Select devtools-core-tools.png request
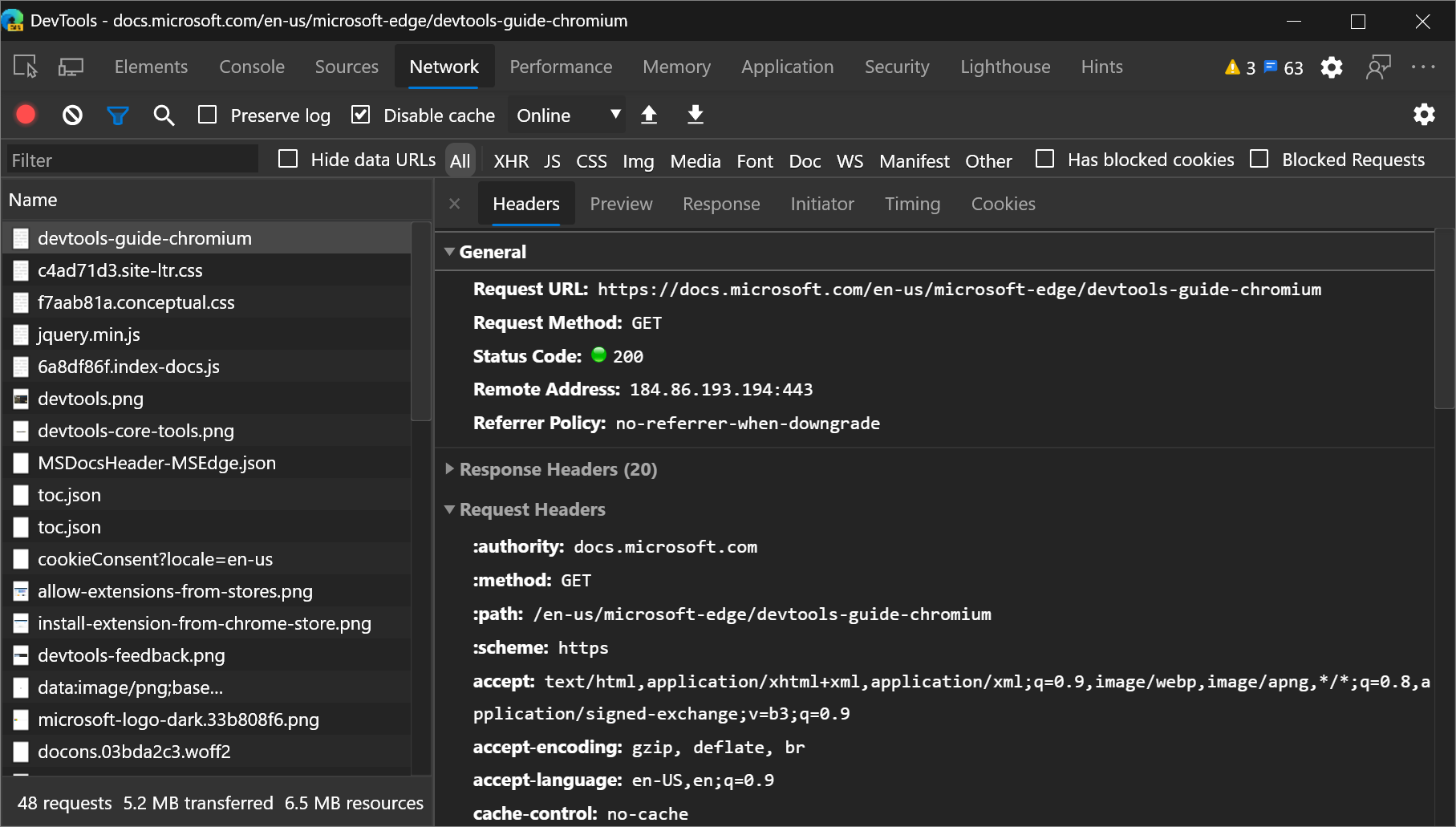1456x827 pixels. [x=207, y=431]
